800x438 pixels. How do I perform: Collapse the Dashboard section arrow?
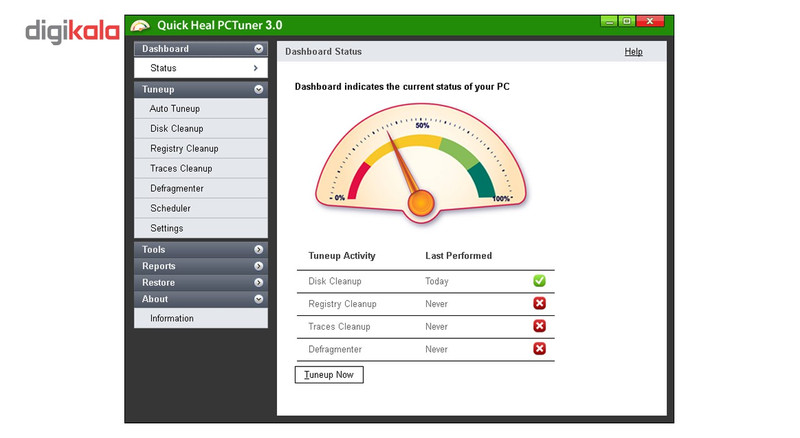(x=259, y=48)
